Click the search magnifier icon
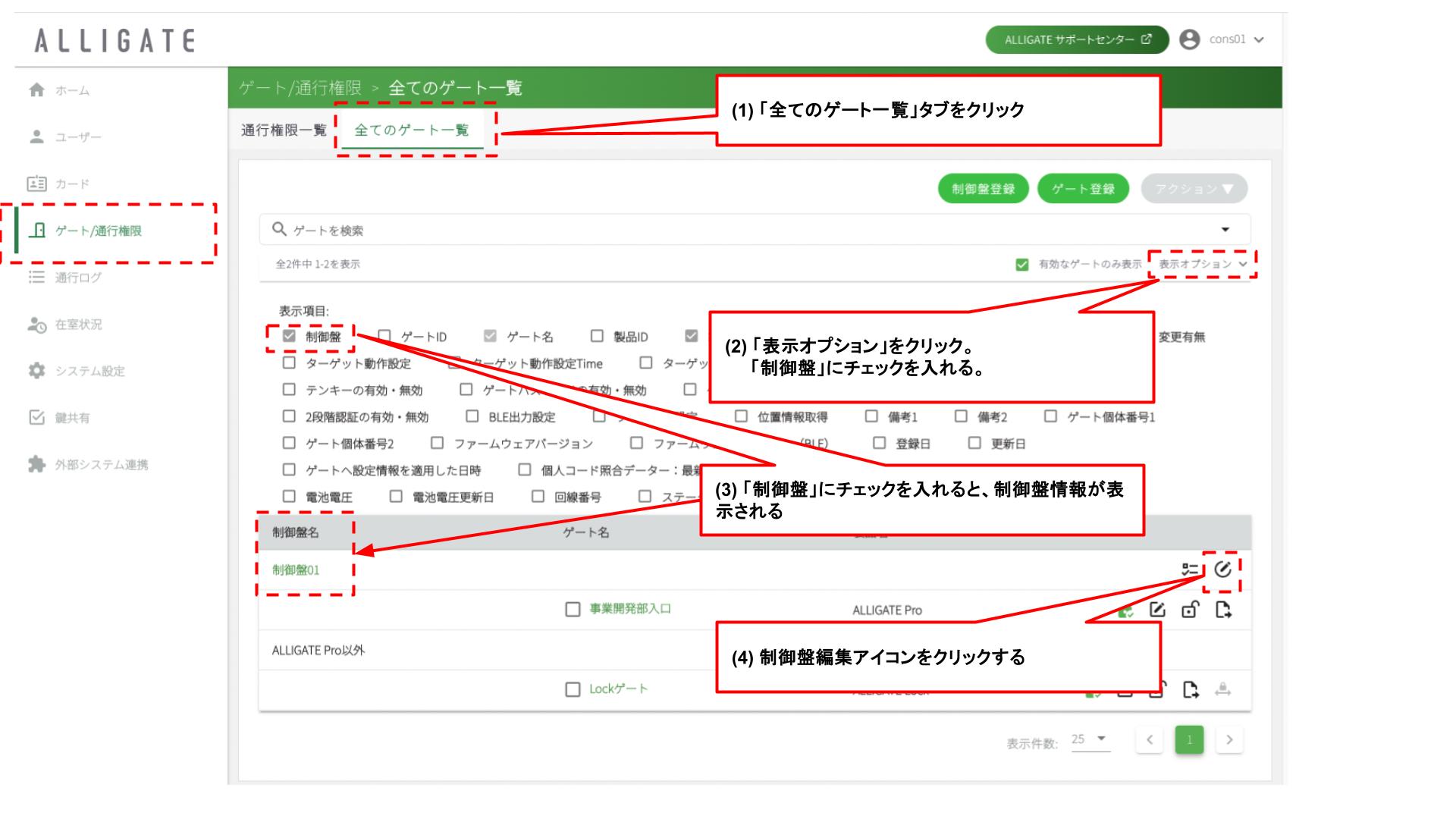 [280, 229]
